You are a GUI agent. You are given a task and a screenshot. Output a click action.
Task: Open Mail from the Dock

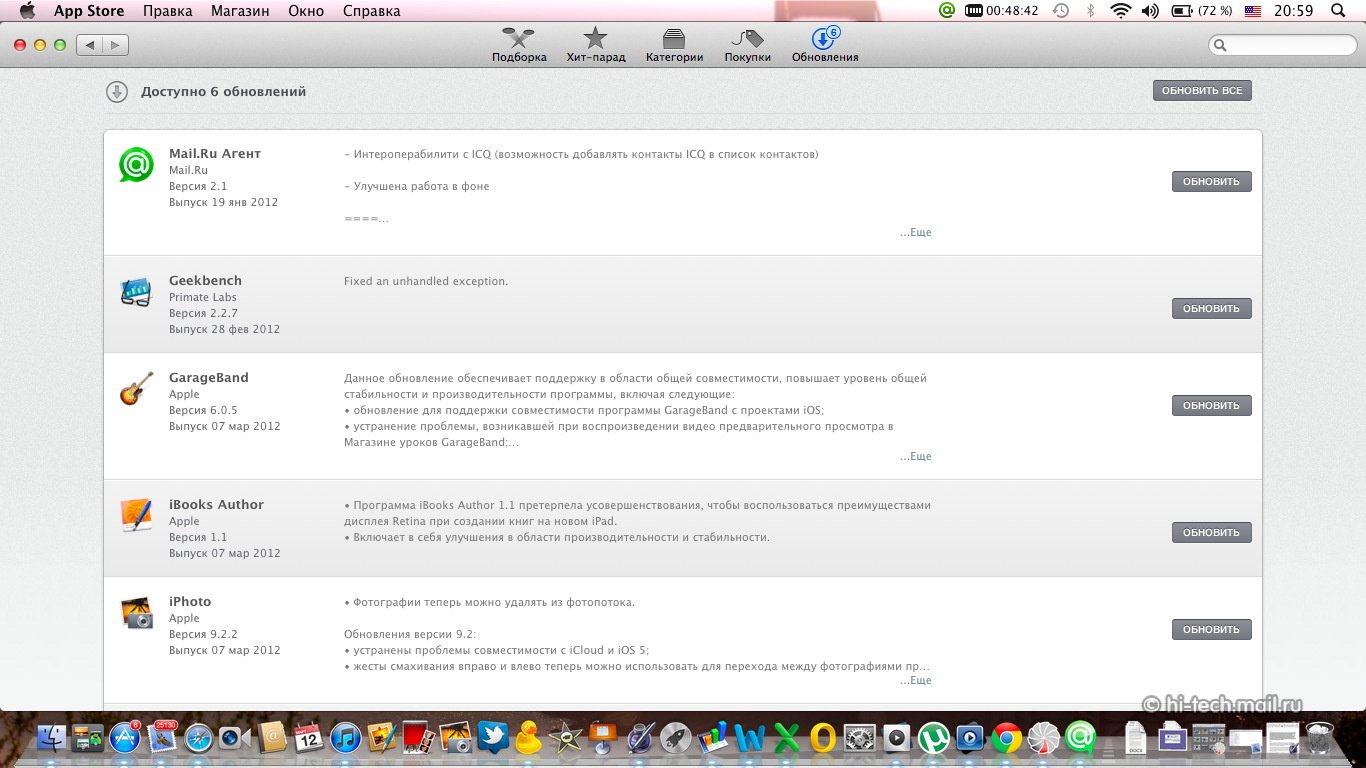pos(162,738)
